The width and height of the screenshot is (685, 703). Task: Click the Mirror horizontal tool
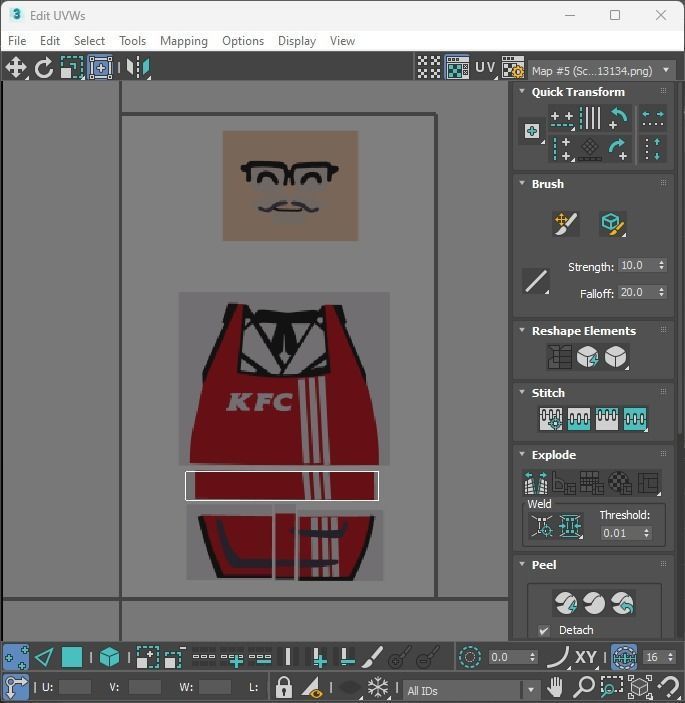(138, 68)
